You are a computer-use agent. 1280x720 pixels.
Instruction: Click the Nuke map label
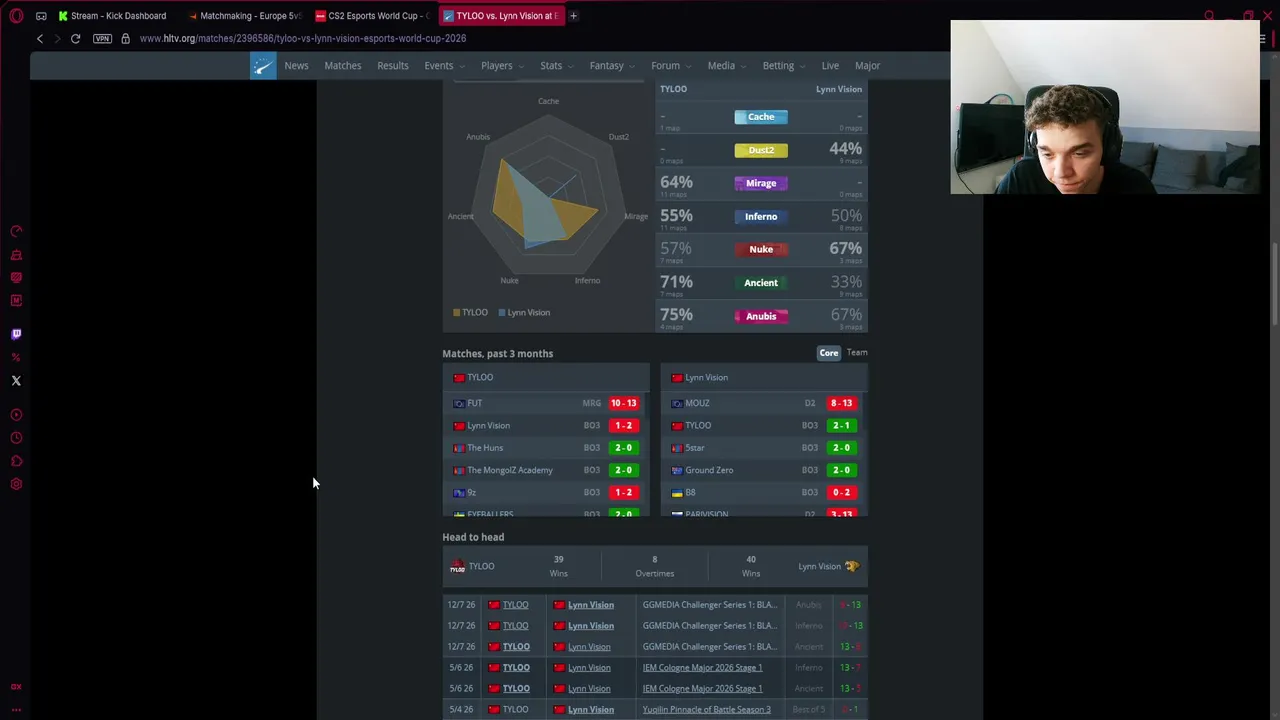click(761, 249)
